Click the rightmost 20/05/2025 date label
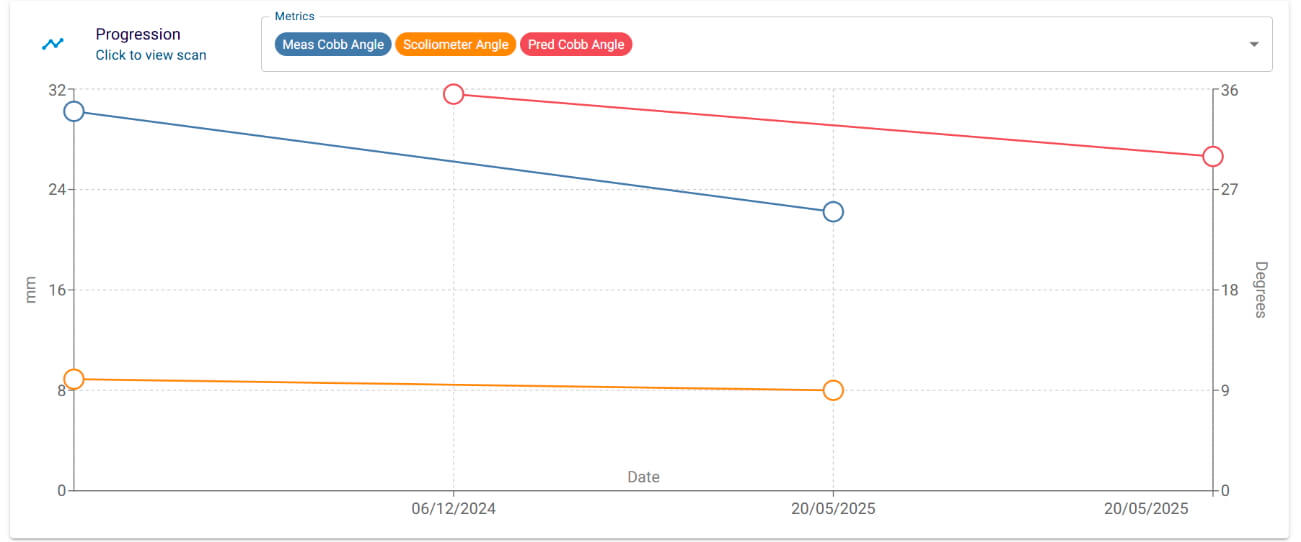This screenshot has width=1301, height=542. (1146, 509)
